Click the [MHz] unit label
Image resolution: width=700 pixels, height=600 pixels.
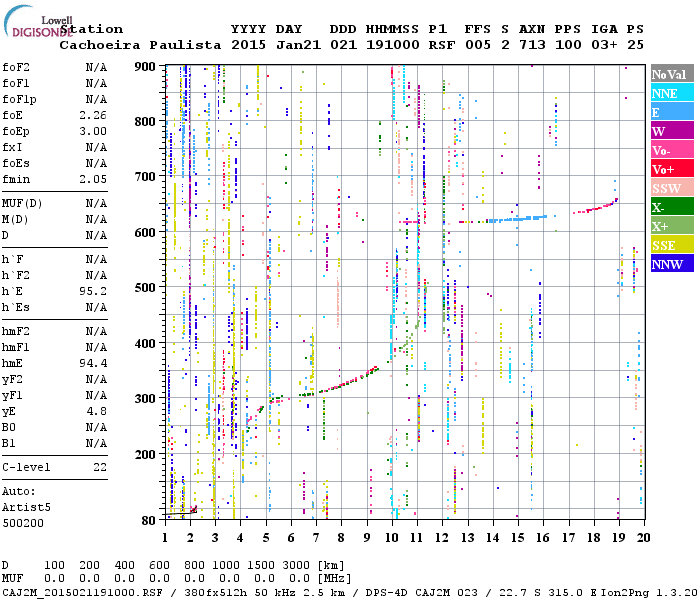coord(334,579)
